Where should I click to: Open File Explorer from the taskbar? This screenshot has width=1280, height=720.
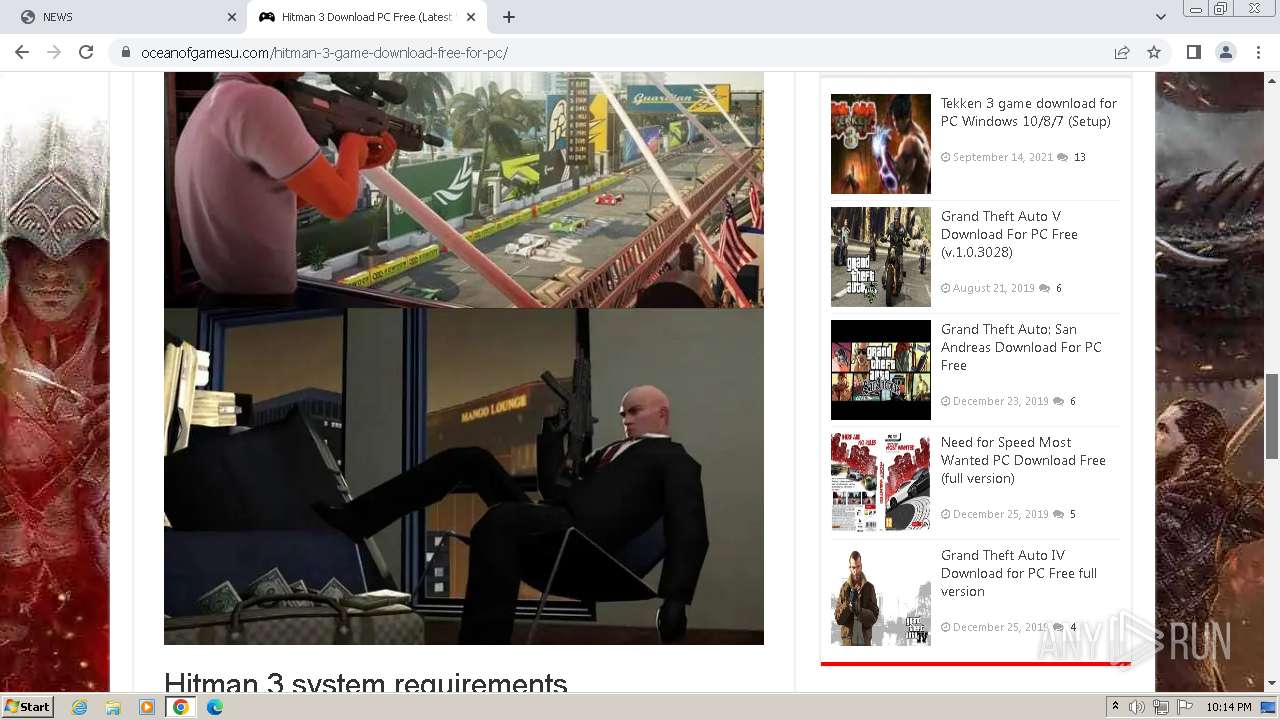(x=113, y=707)
